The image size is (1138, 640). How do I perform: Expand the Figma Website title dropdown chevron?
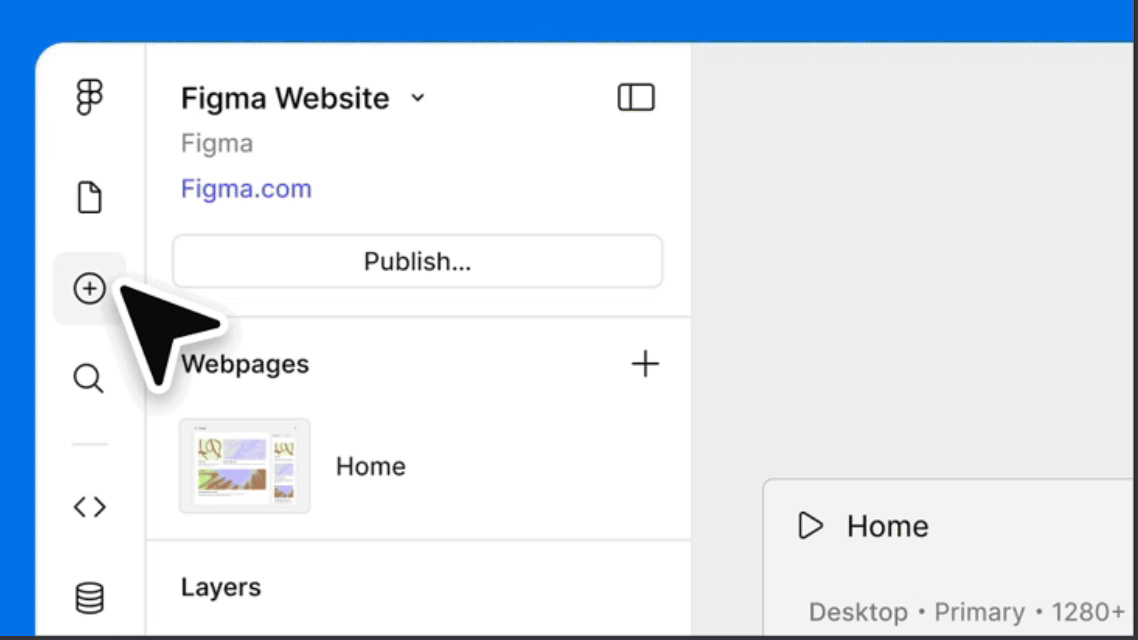click(x=417, y=98)
